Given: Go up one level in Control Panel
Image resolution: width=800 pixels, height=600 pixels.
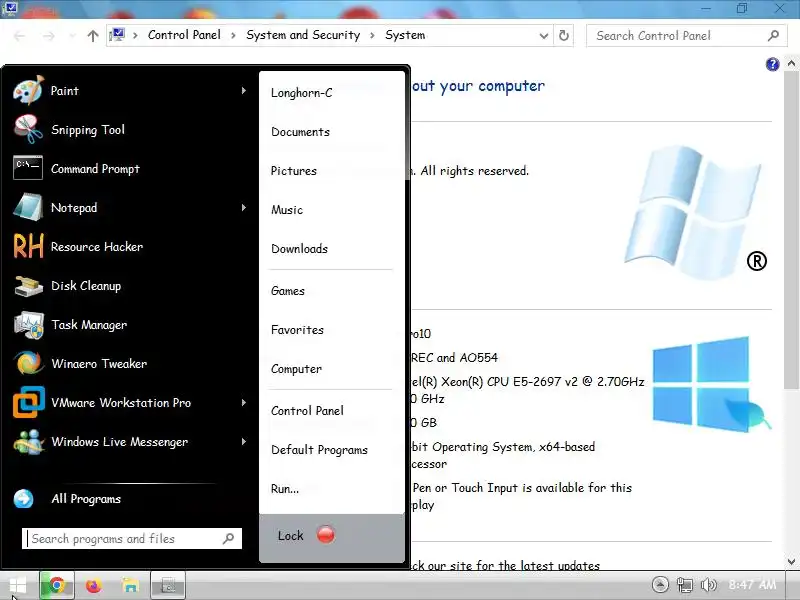Looking at the screenshot, I should tap(93, 36).
